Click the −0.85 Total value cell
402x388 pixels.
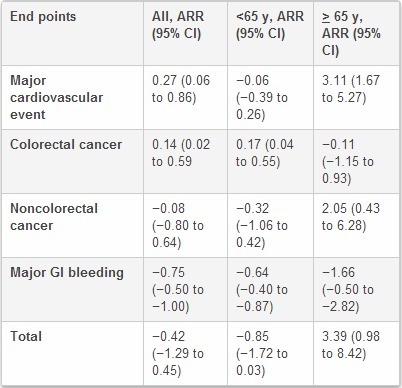coord(270,353)
